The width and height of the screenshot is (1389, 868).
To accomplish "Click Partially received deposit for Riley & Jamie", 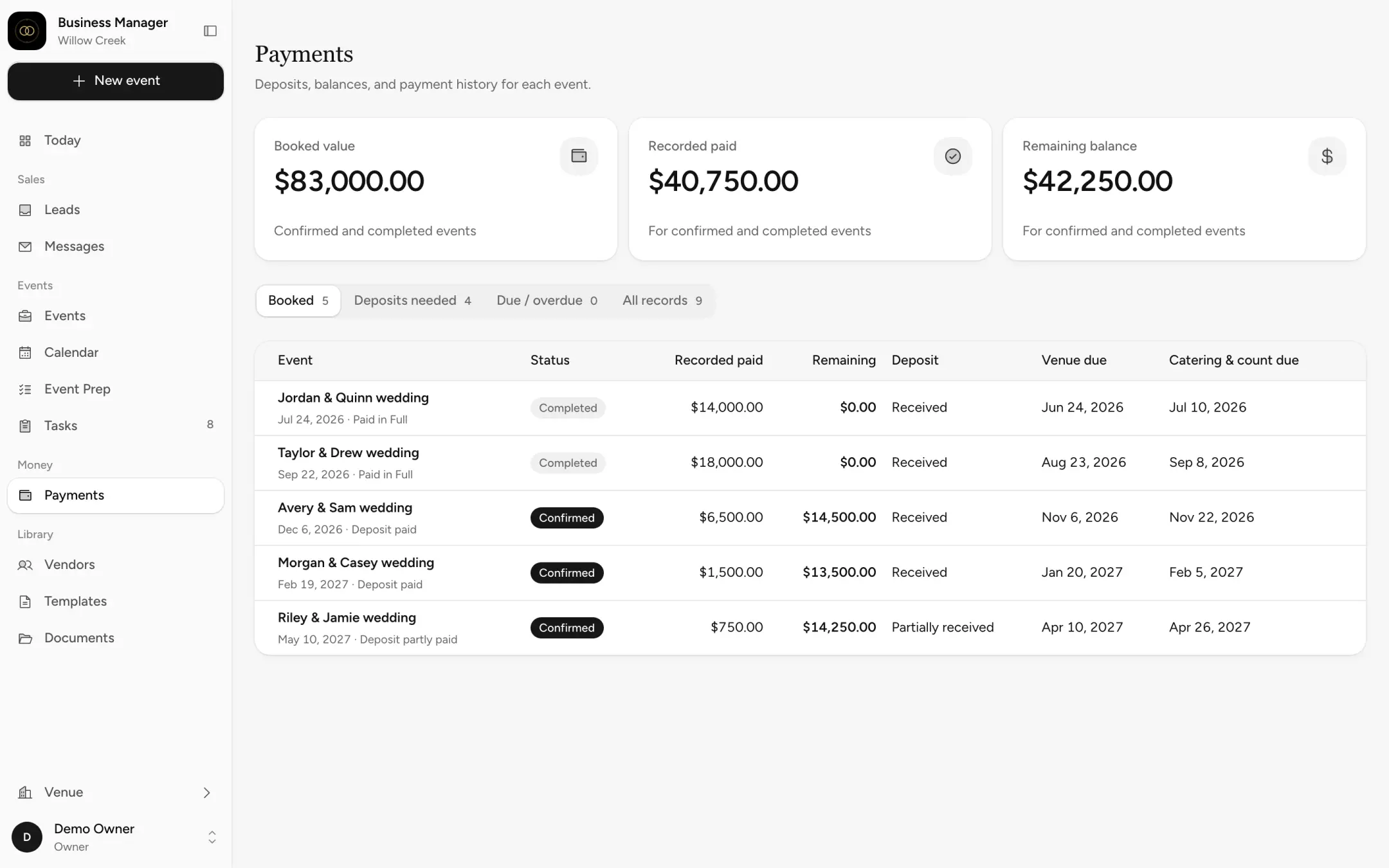I will tap(943, 628).
